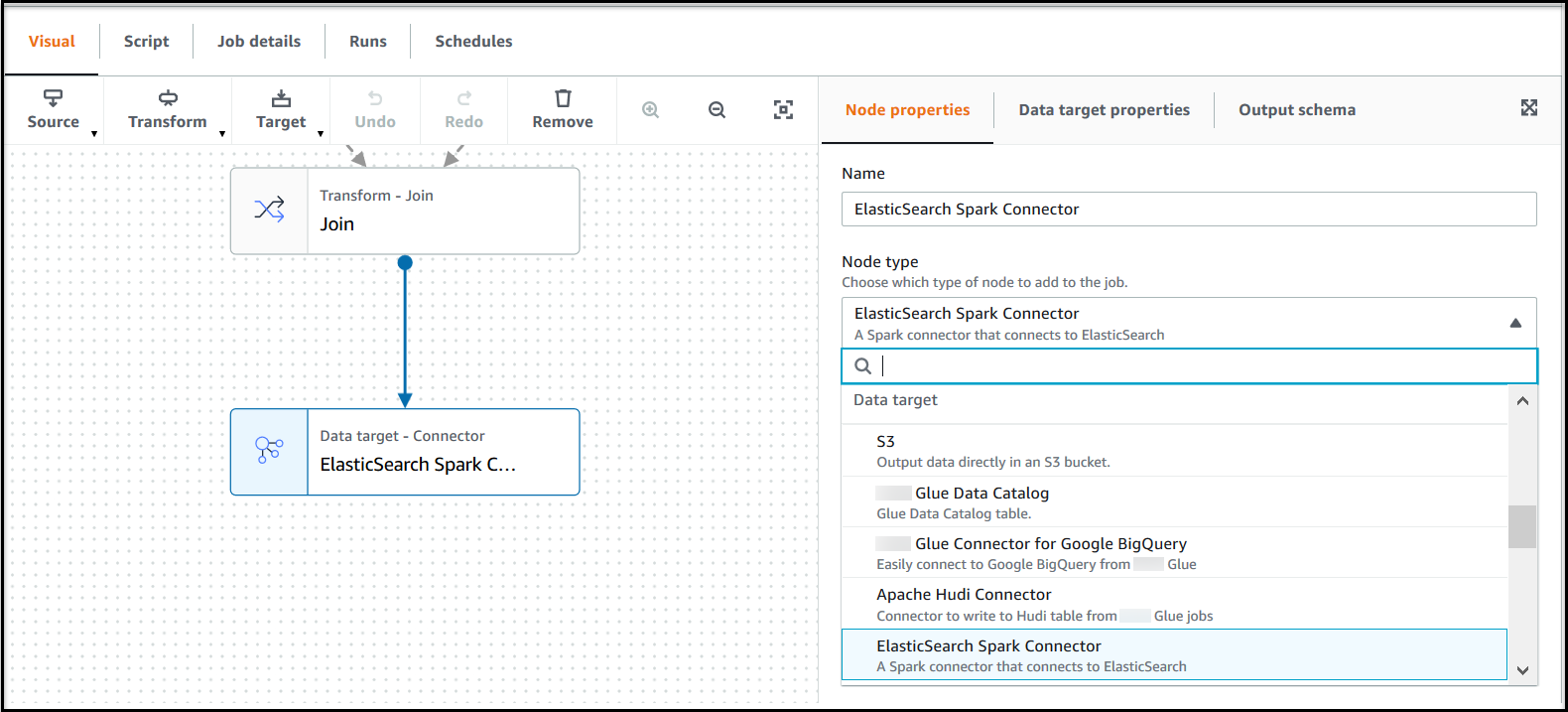The height and width of the screenshot is (712, 1568).
Task: Open the Transform dropdown menu
Action: [168, 109]
